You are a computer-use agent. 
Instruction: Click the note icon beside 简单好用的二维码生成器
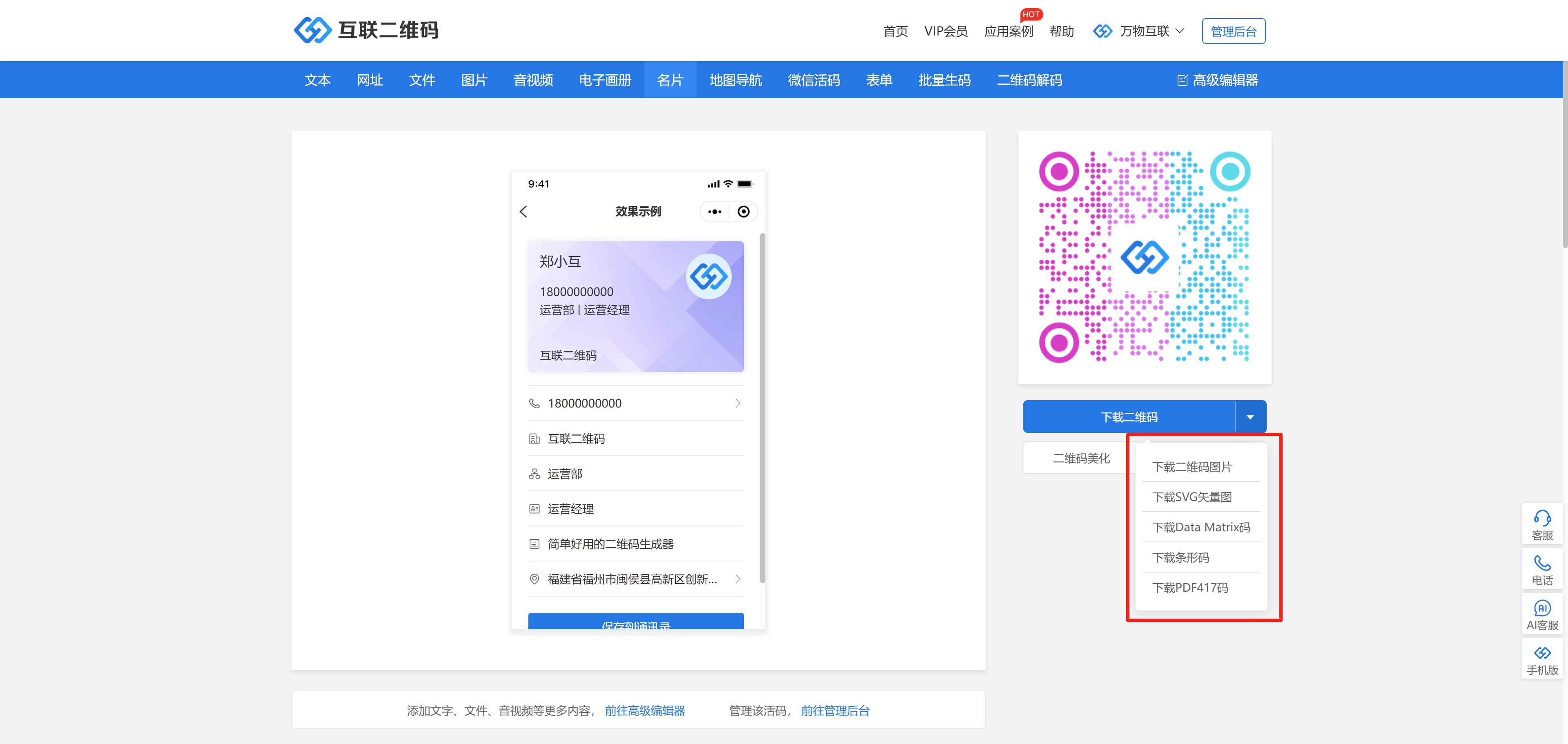point(535,544)
